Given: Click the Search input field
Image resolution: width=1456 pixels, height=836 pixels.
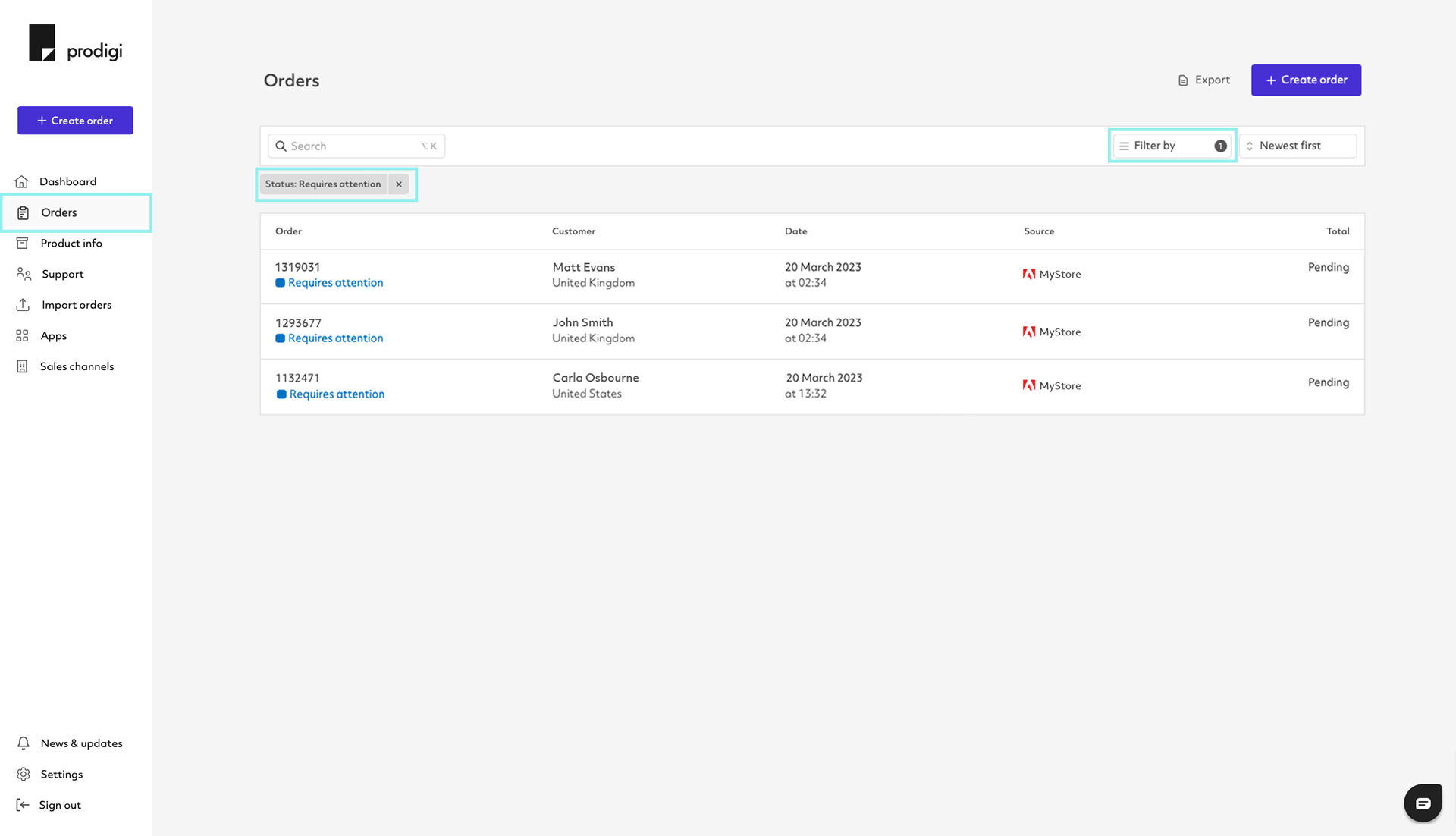Looking at the screenshot, I should tap(355, 145).
